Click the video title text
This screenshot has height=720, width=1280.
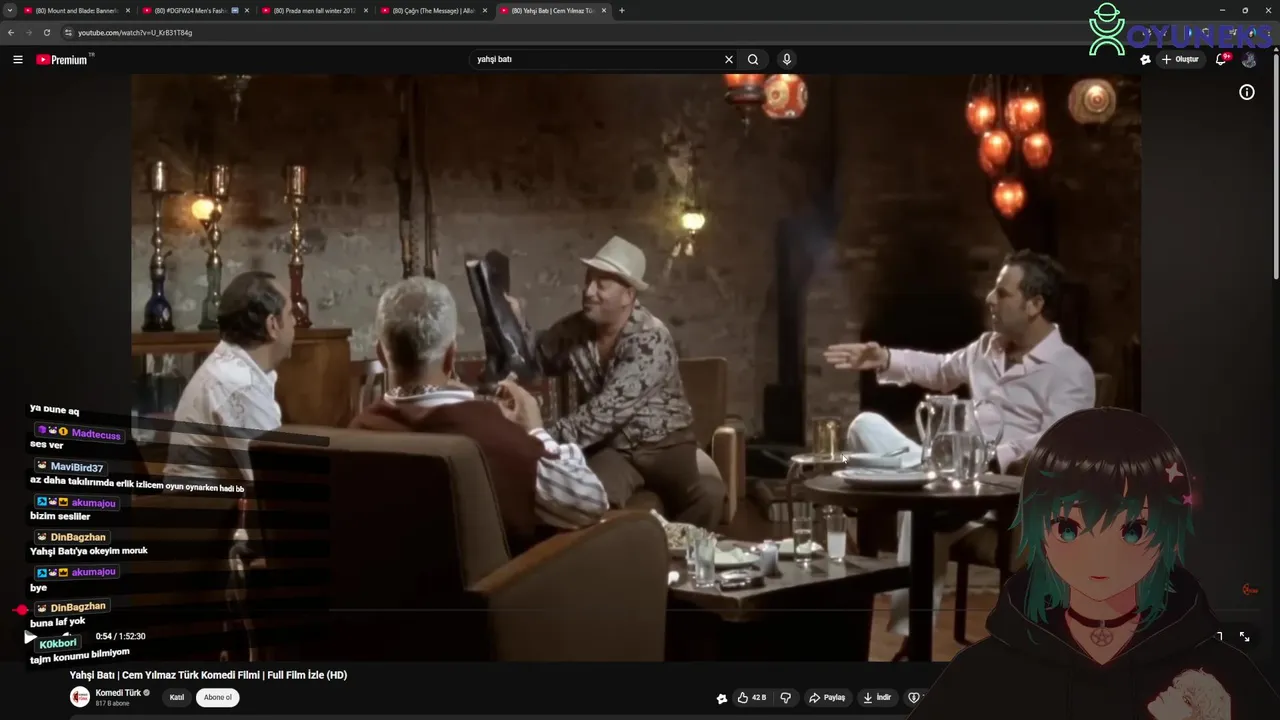click(208, 675)
